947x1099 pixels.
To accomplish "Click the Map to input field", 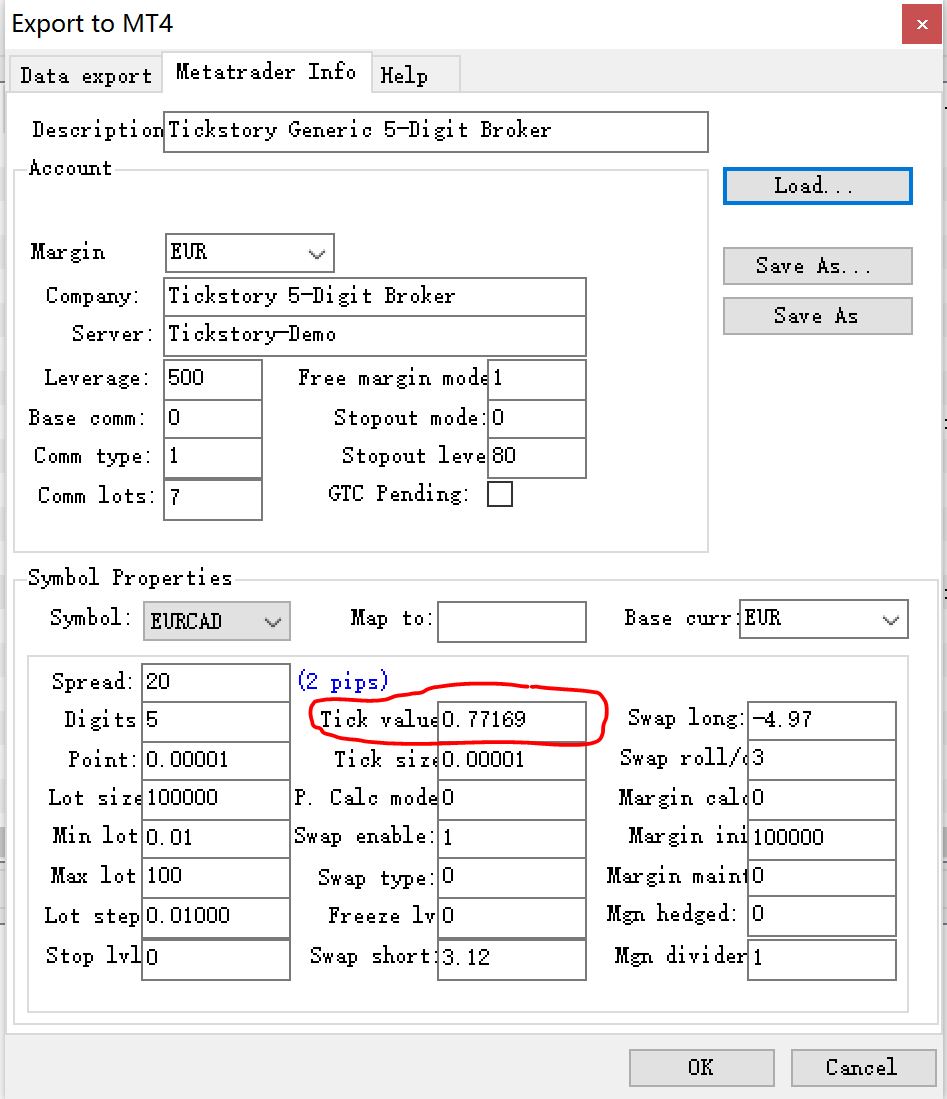I will pyautogui.click(x=512, y=621).
